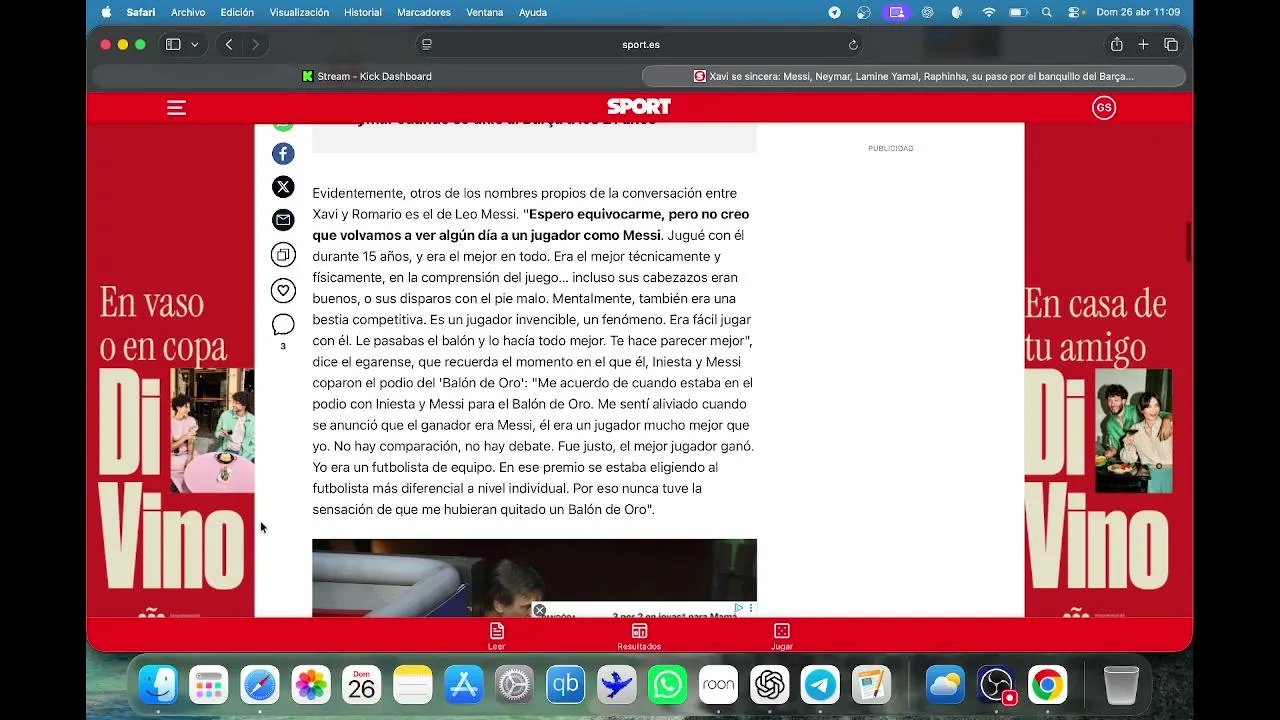Open Trash from the Dock
The image size is (1280, 720).
point(1121,685)
